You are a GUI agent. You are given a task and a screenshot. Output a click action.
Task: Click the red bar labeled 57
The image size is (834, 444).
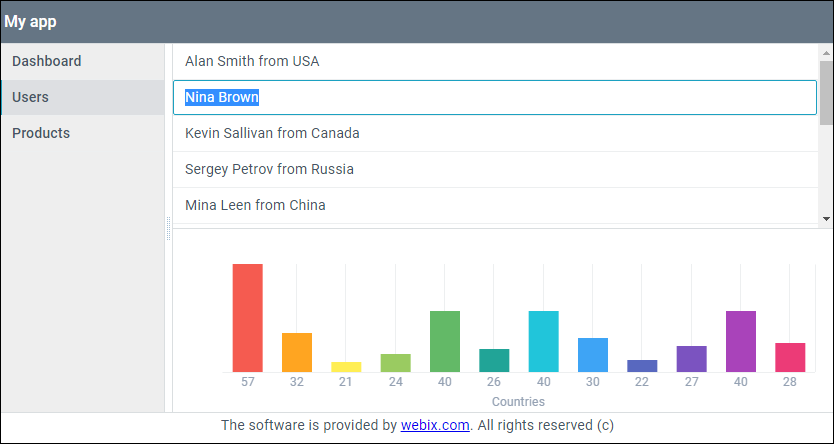point(248,318)
